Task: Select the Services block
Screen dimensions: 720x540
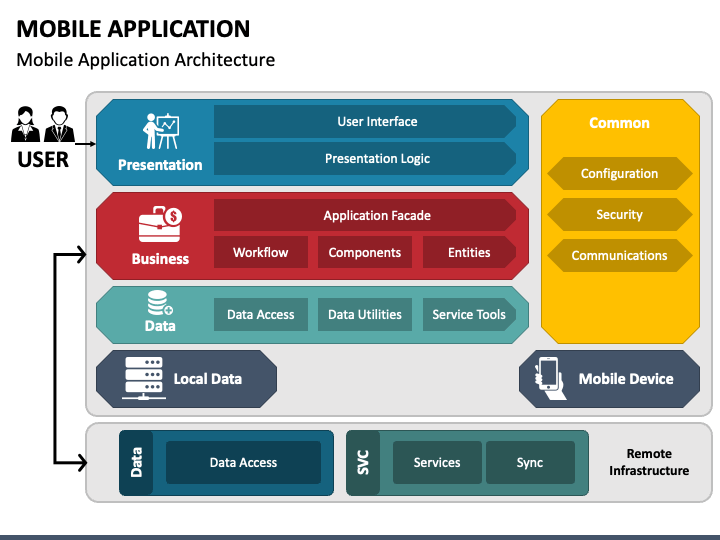Action: (x=437, y=462)
